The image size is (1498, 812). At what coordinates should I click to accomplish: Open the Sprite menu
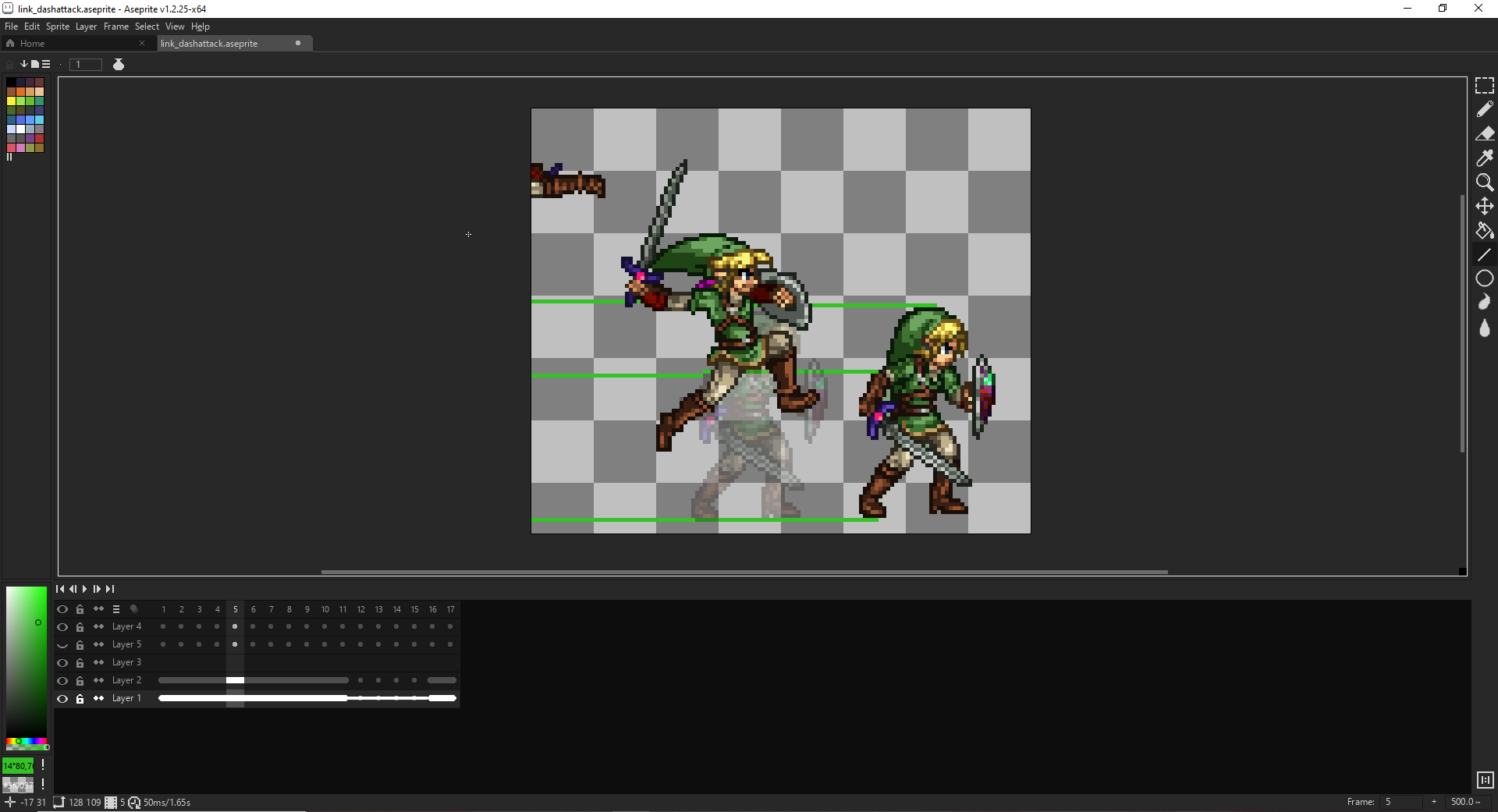click(58, 27)
